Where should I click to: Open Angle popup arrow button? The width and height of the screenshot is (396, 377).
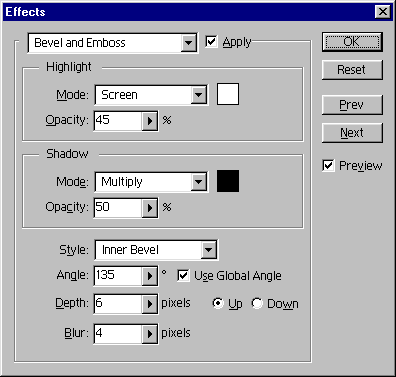click(150, 276)
